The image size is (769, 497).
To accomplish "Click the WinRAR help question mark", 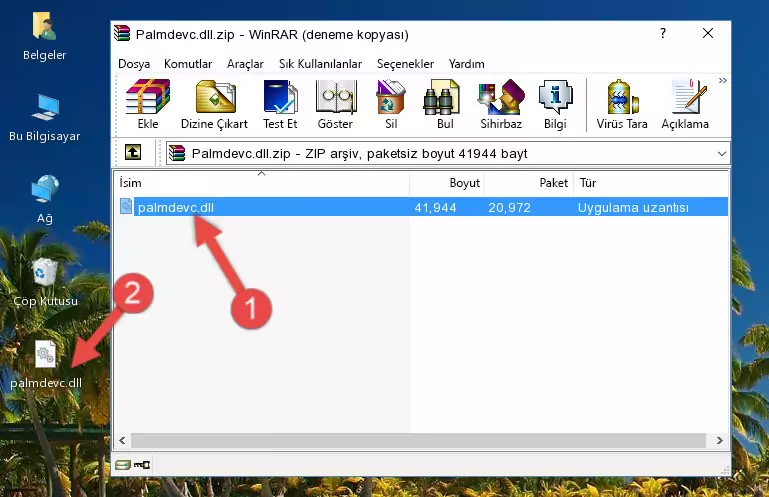I will click(663, 33).
